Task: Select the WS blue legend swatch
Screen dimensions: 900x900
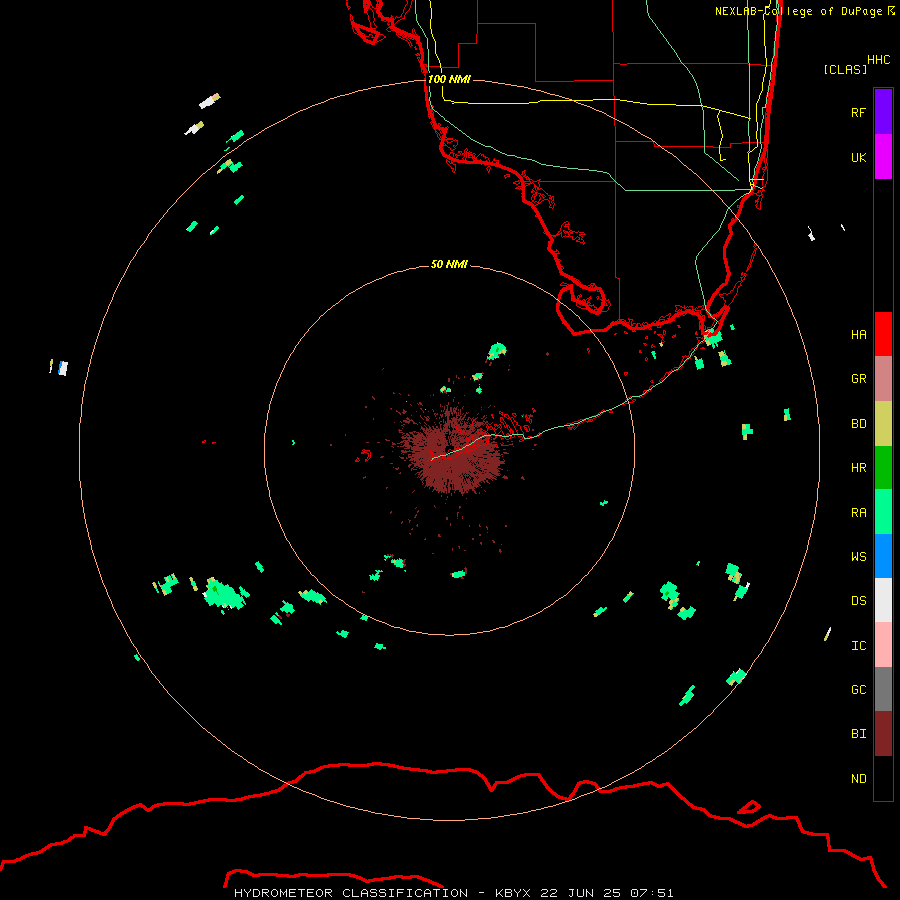Action: [x=883, y=556]
